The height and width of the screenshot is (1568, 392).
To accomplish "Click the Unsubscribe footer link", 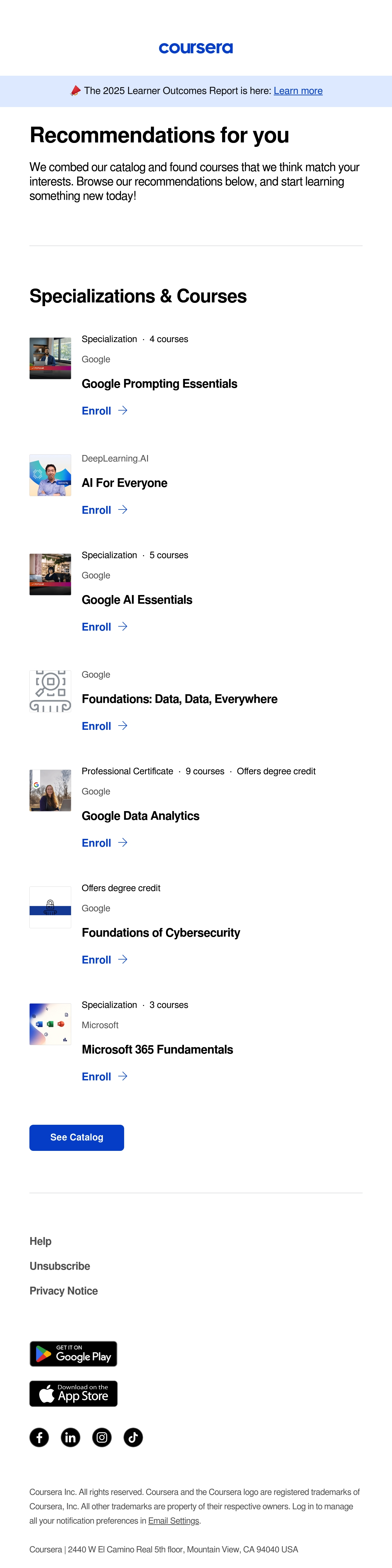I will (x=60, y=1266).
